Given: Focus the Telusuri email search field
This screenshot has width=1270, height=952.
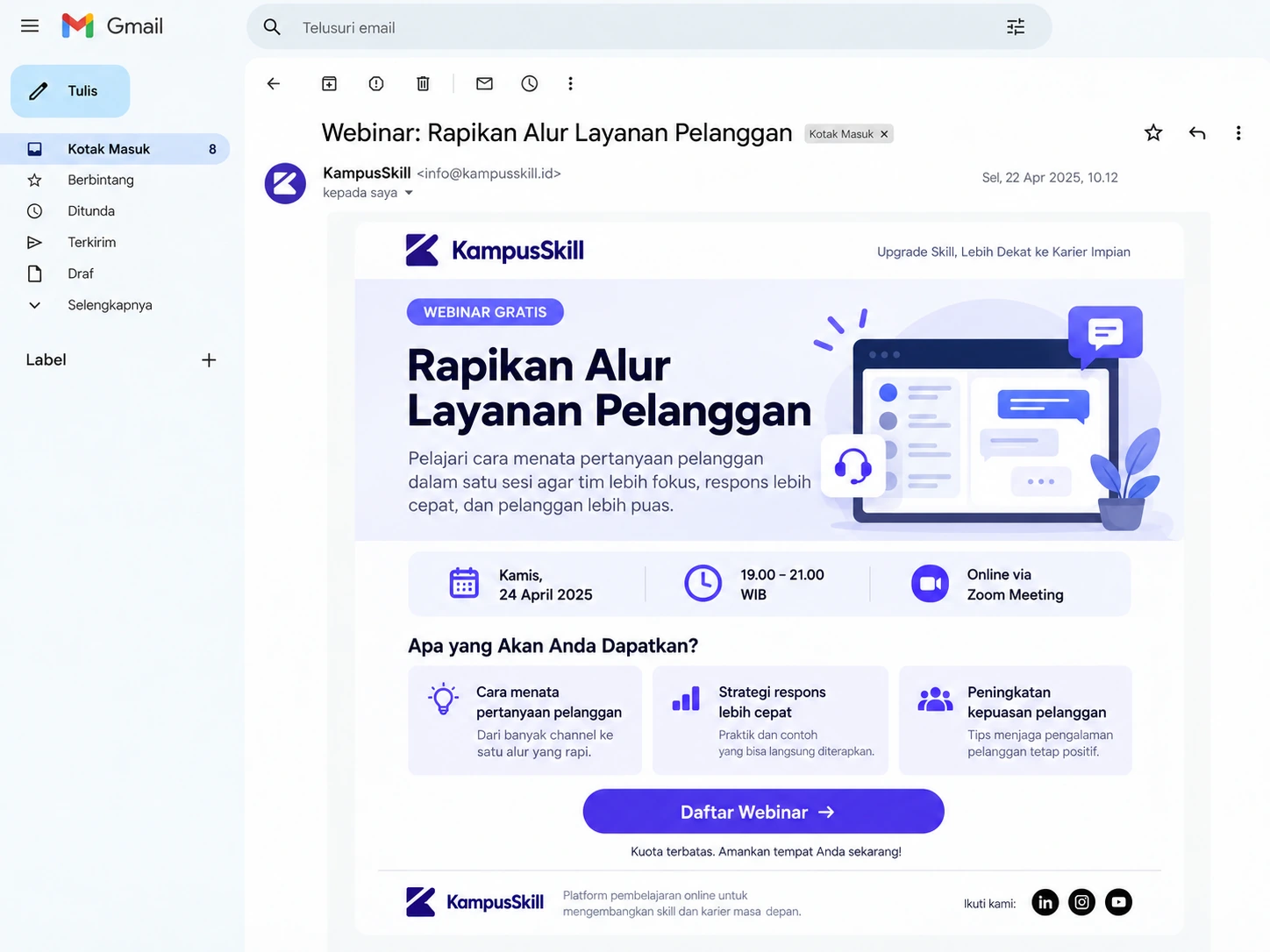Looking at the screenshot, I should point(649,27).
